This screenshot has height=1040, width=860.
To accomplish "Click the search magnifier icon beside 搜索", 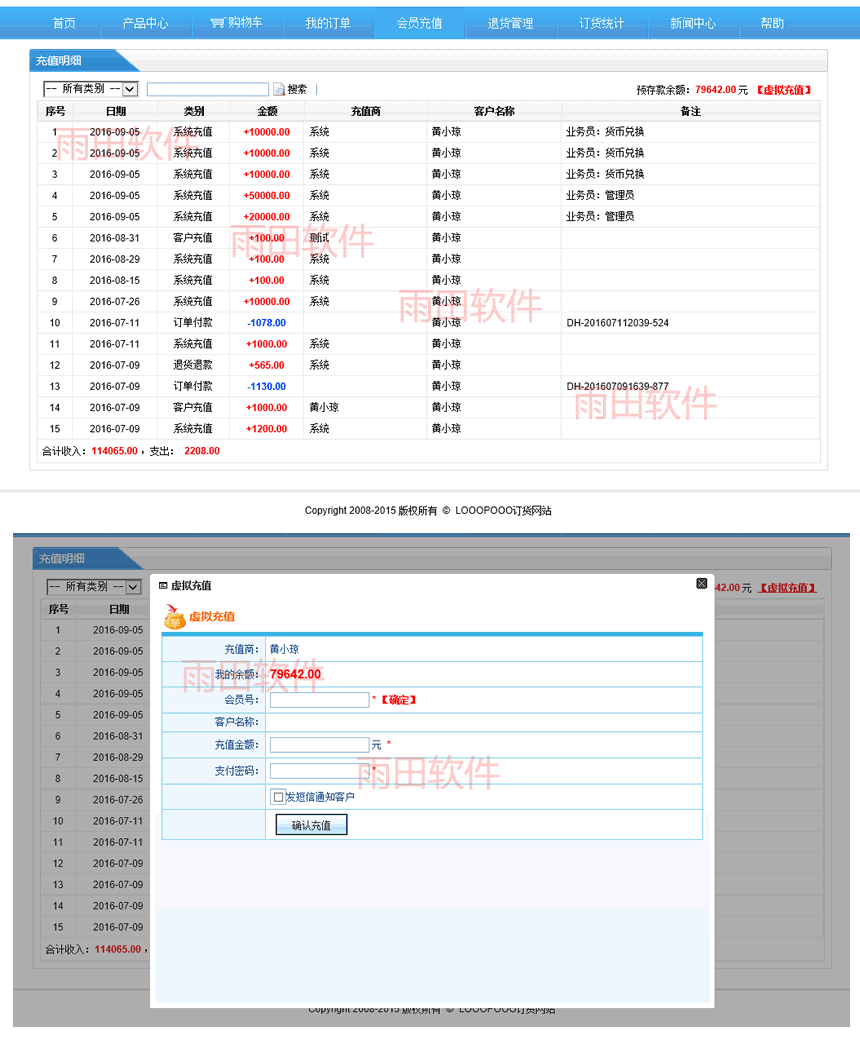I will 279,90.
